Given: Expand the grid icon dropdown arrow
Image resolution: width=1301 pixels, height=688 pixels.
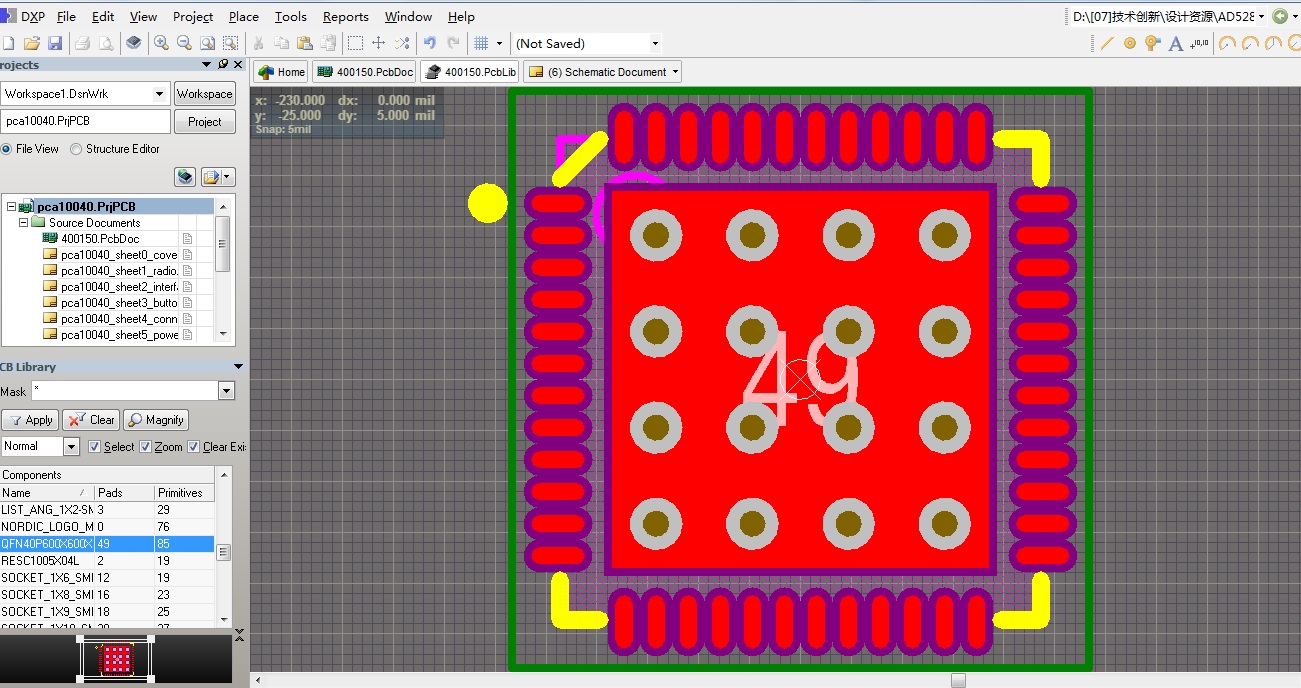Looking at the screenshot, I should click(x=498, y=43).
